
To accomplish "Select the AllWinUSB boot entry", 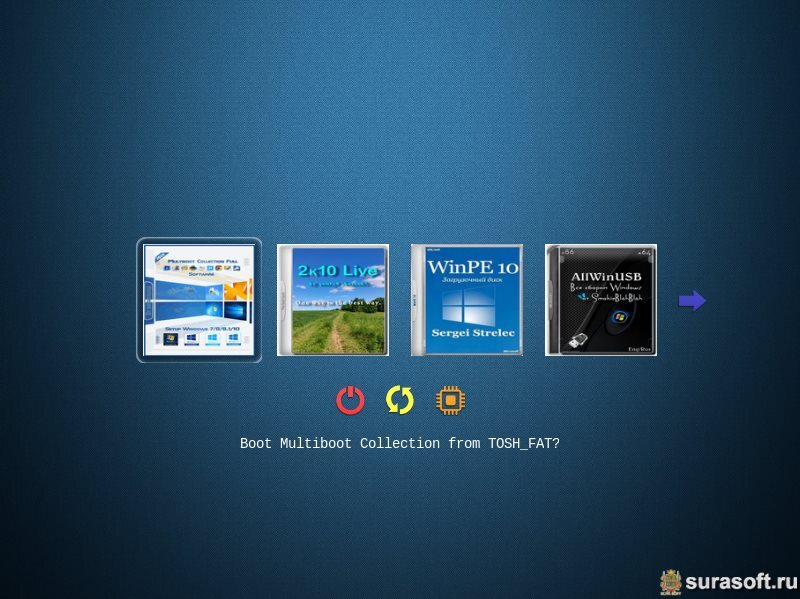I will (x=601, y=300).
